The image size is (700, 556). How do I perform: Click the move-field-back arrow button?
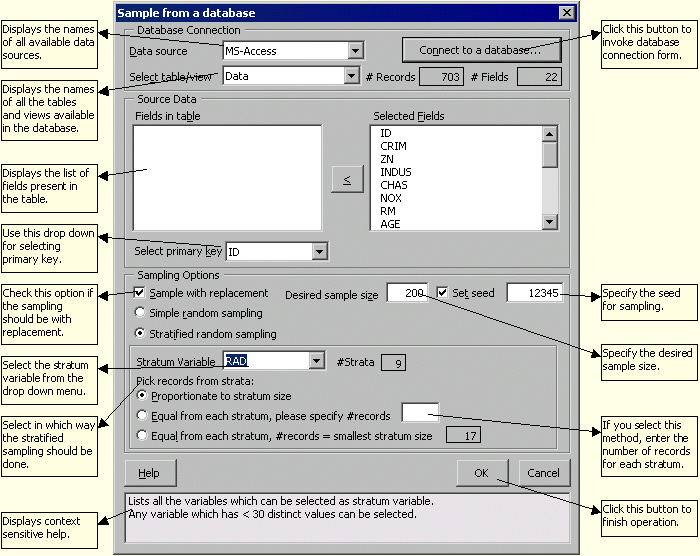tap(347, 180)
